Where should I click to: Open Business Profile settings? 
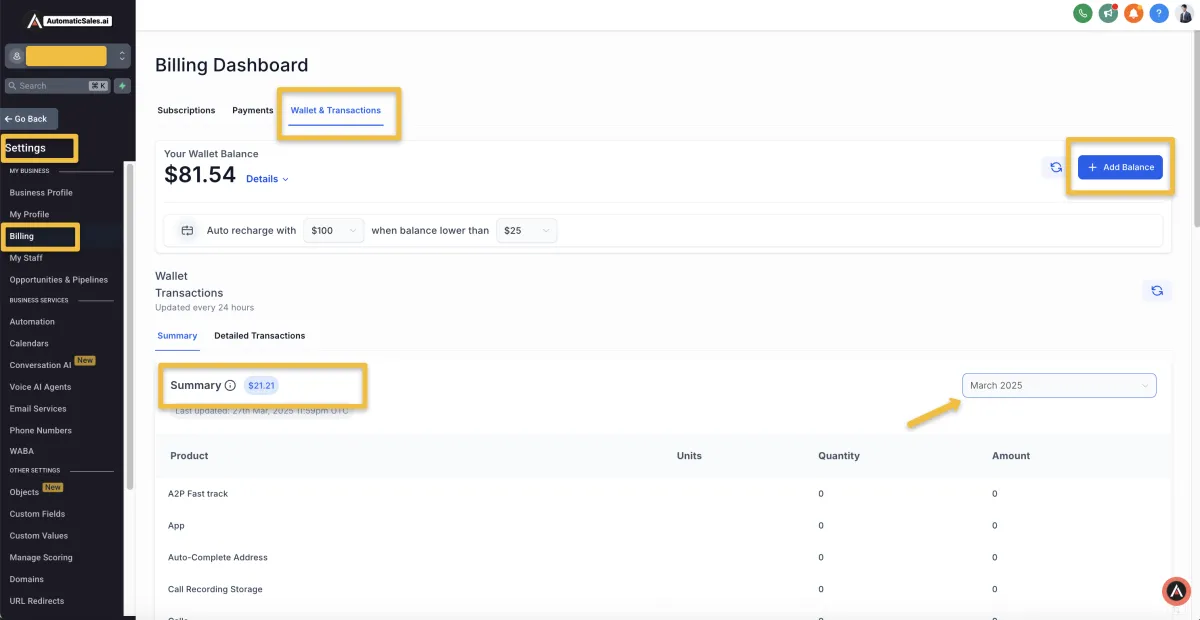pyautogui.click(x=41, y=192)
